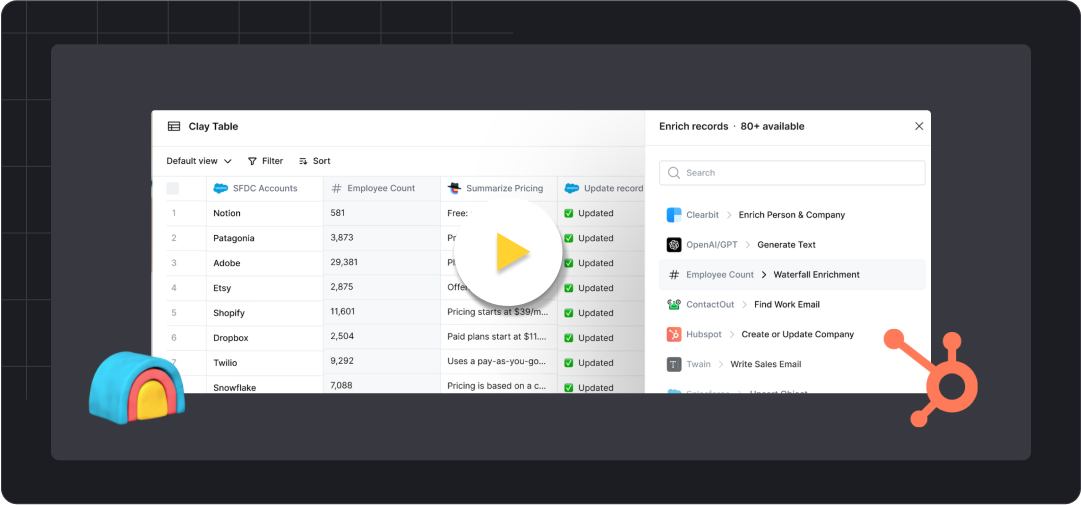Click the Clearbit logo icon
1081x505 pixels.
click(674, 215)
